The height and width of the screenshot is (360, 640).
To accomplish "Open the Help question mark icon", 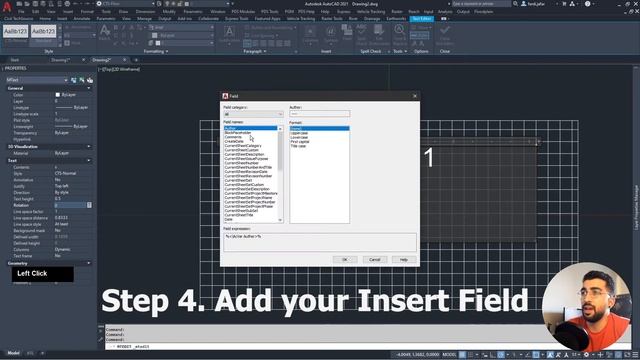I will click(587, 4).
